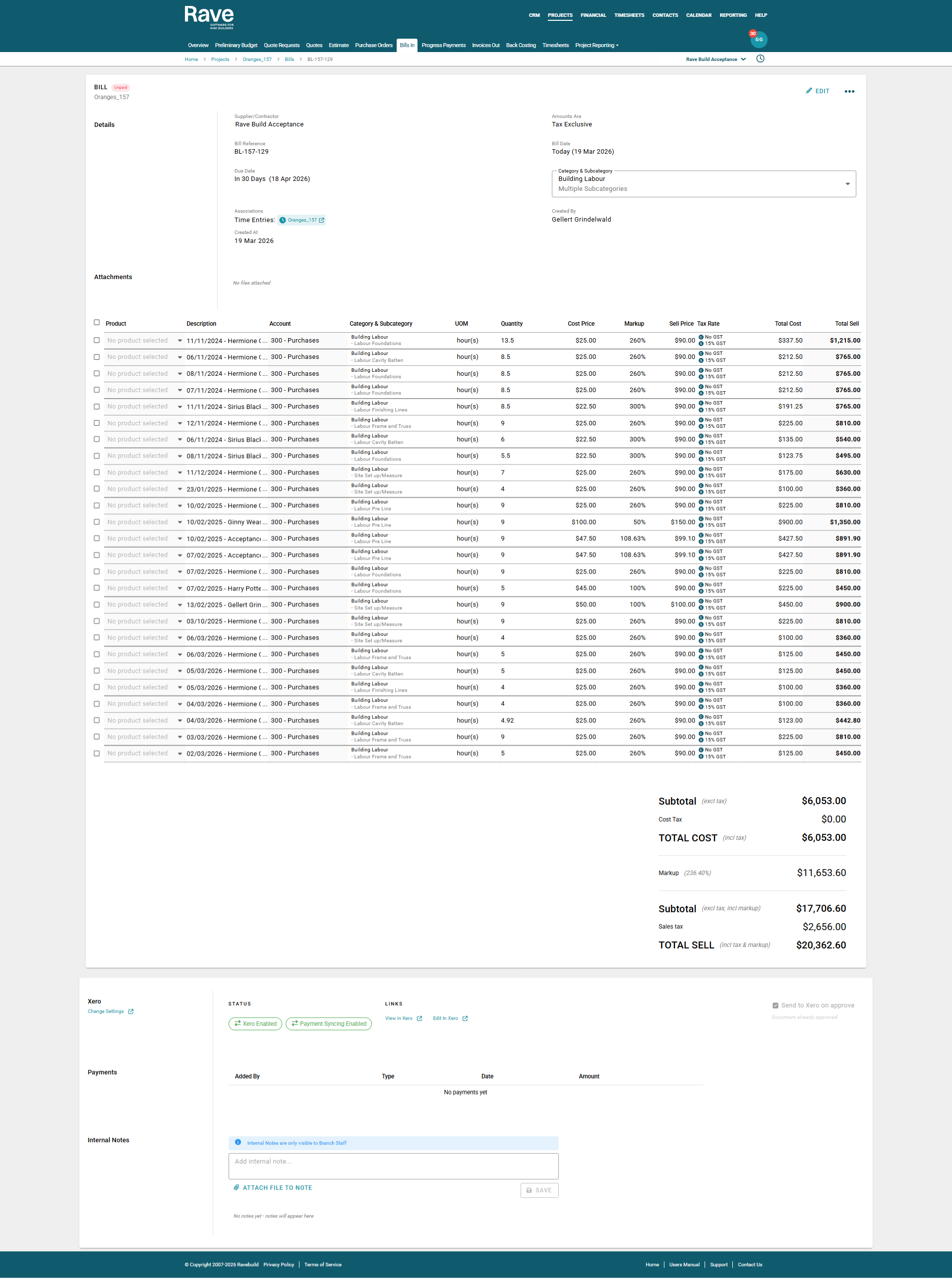
Task: Open the Rave Build Acceptance branch dropdown
Action: 715,59
